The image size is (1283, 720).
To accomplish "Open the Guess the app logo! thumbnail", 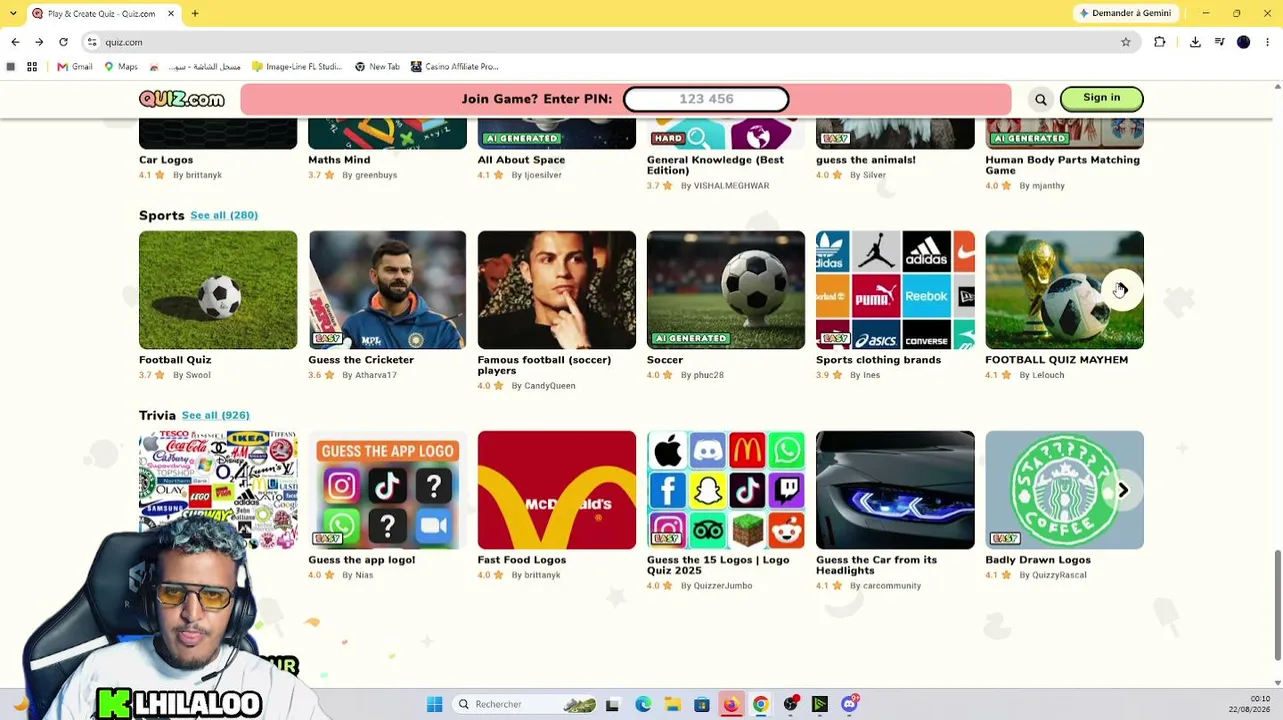I will point(387,490).
